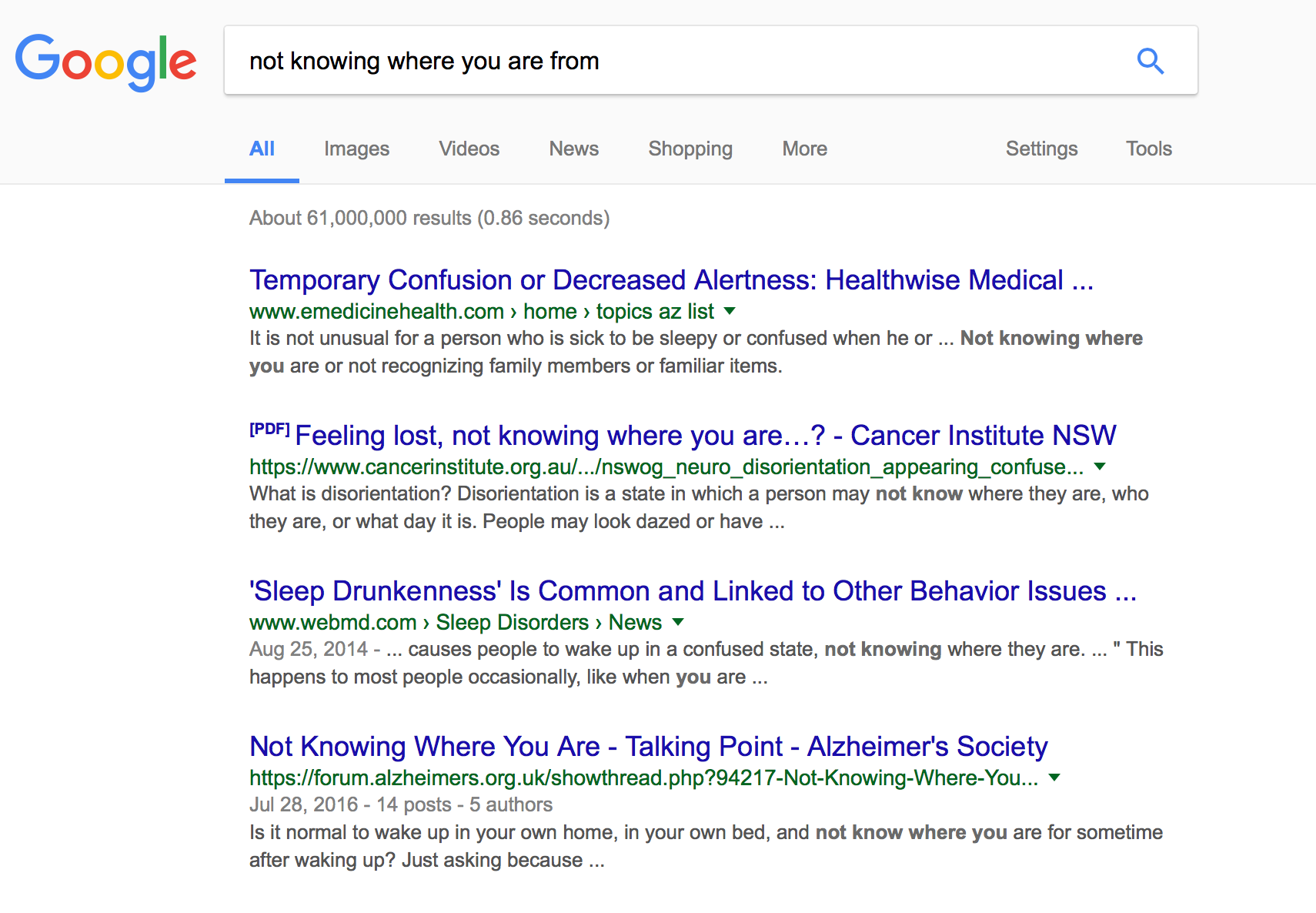Expand the cancerinstitute.org.au result dropdown arrow
The height and width of the screenshot is (913, 1316).
tap(1100, 467)
